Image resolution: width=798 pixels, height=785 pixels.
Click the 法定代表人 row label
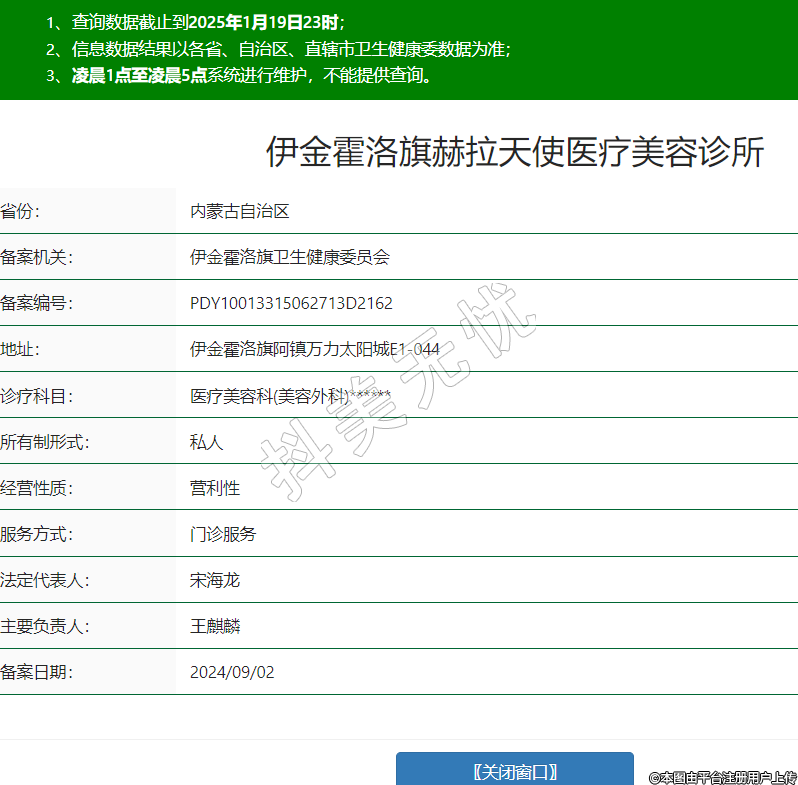pos(45,580)
